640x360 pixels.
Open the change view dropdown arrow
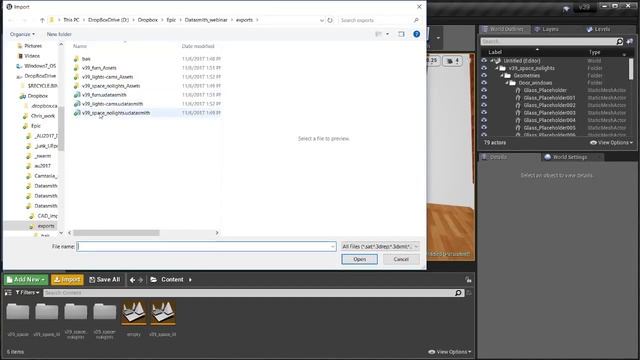pos(387,34)
